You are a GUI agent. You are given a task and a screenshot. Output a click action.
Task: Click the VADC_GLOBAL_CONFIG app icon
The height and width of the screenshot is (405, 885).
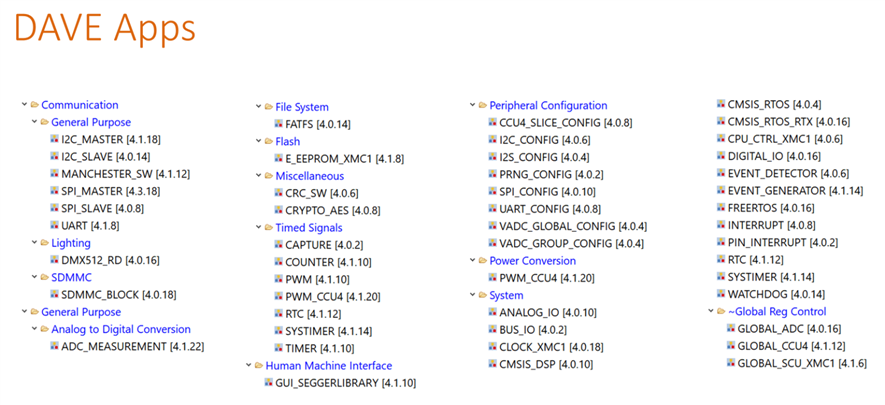click(492, 226)
